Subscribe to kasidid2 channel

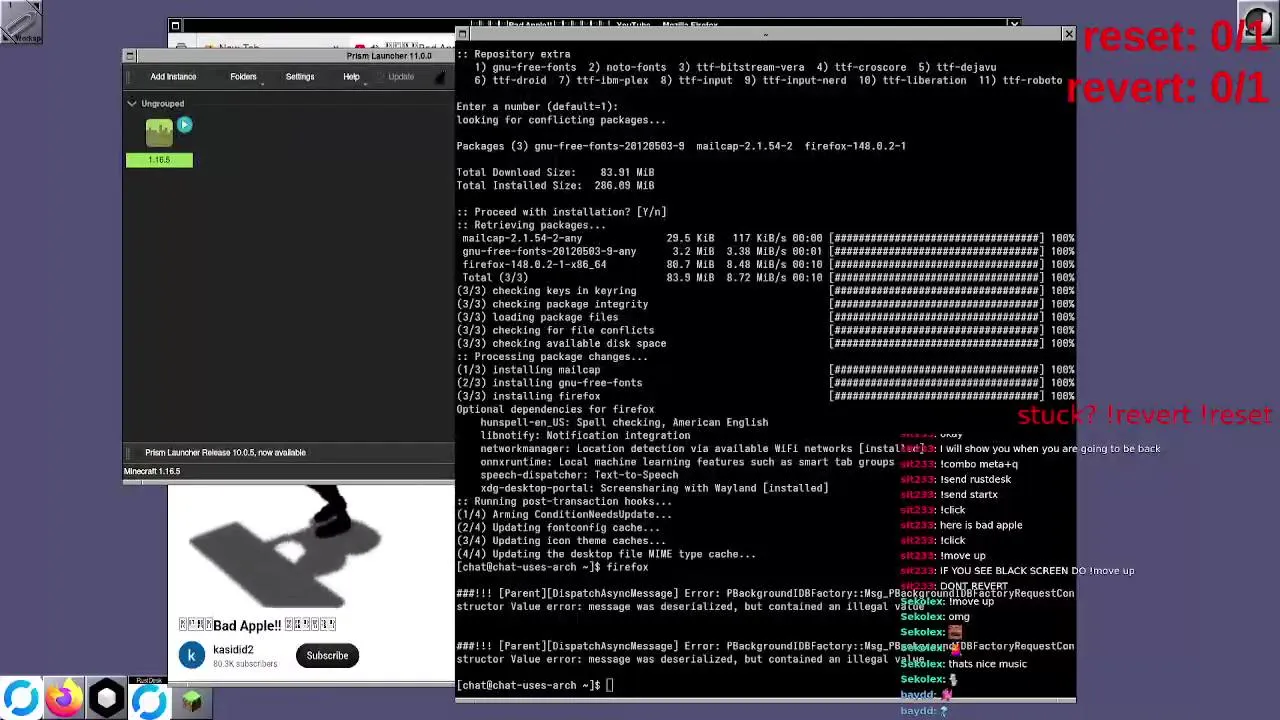pos(327,655)
